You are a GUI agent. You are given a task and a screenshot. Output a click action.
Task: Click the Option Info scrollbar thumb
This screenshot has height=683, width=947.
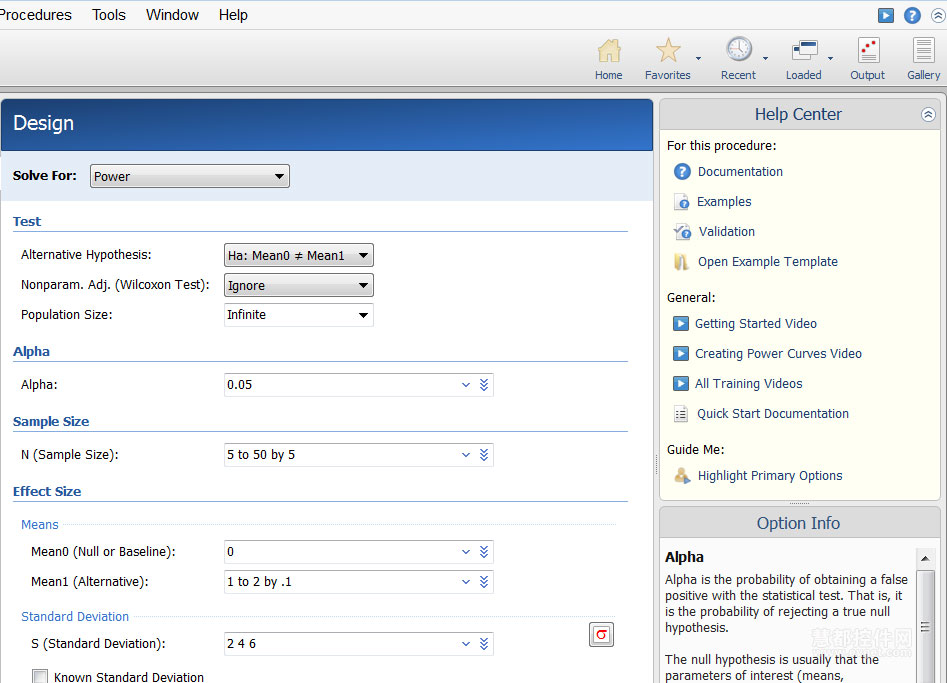925,627
